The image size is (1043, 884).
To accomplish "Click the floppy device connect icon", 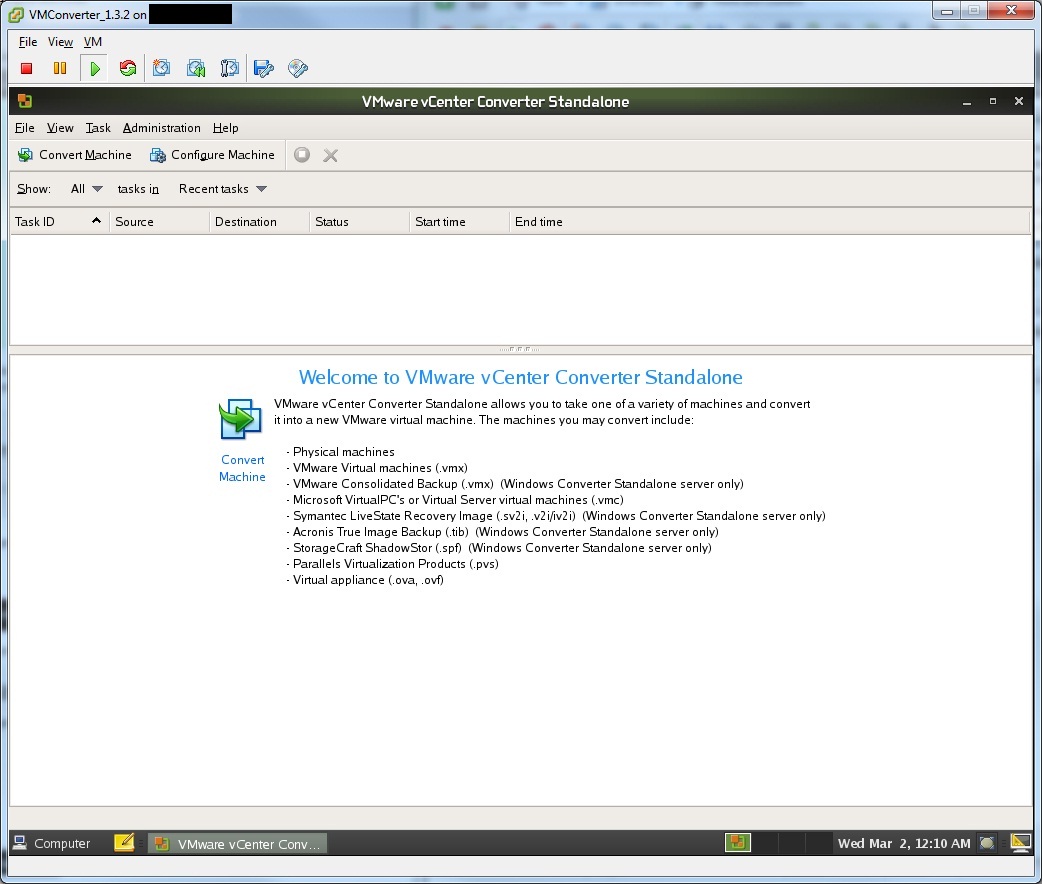I will 263,68.
